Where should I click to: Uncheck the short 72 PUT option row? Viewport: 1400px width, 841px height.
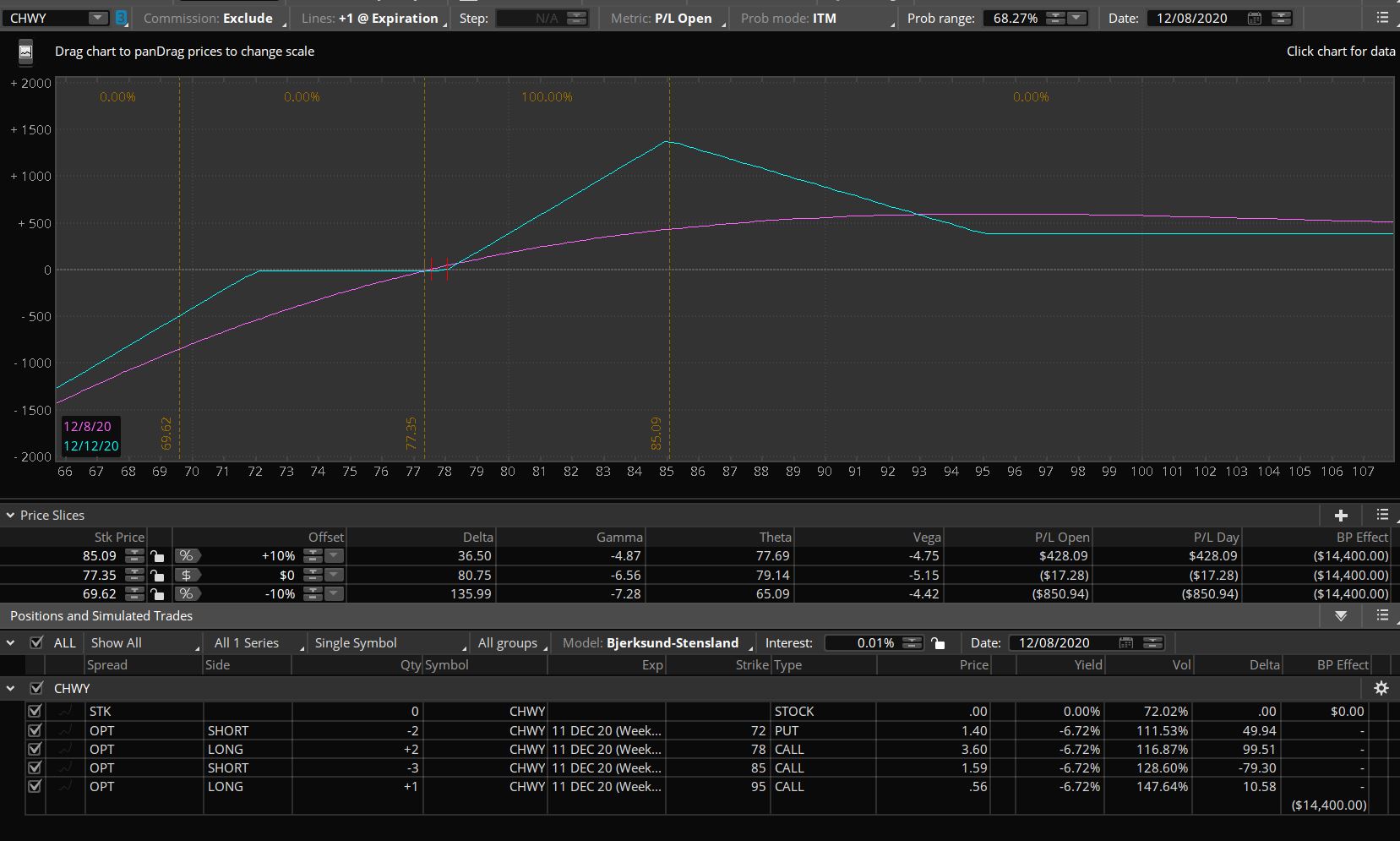pyautogui.click(x=35, y=730)
